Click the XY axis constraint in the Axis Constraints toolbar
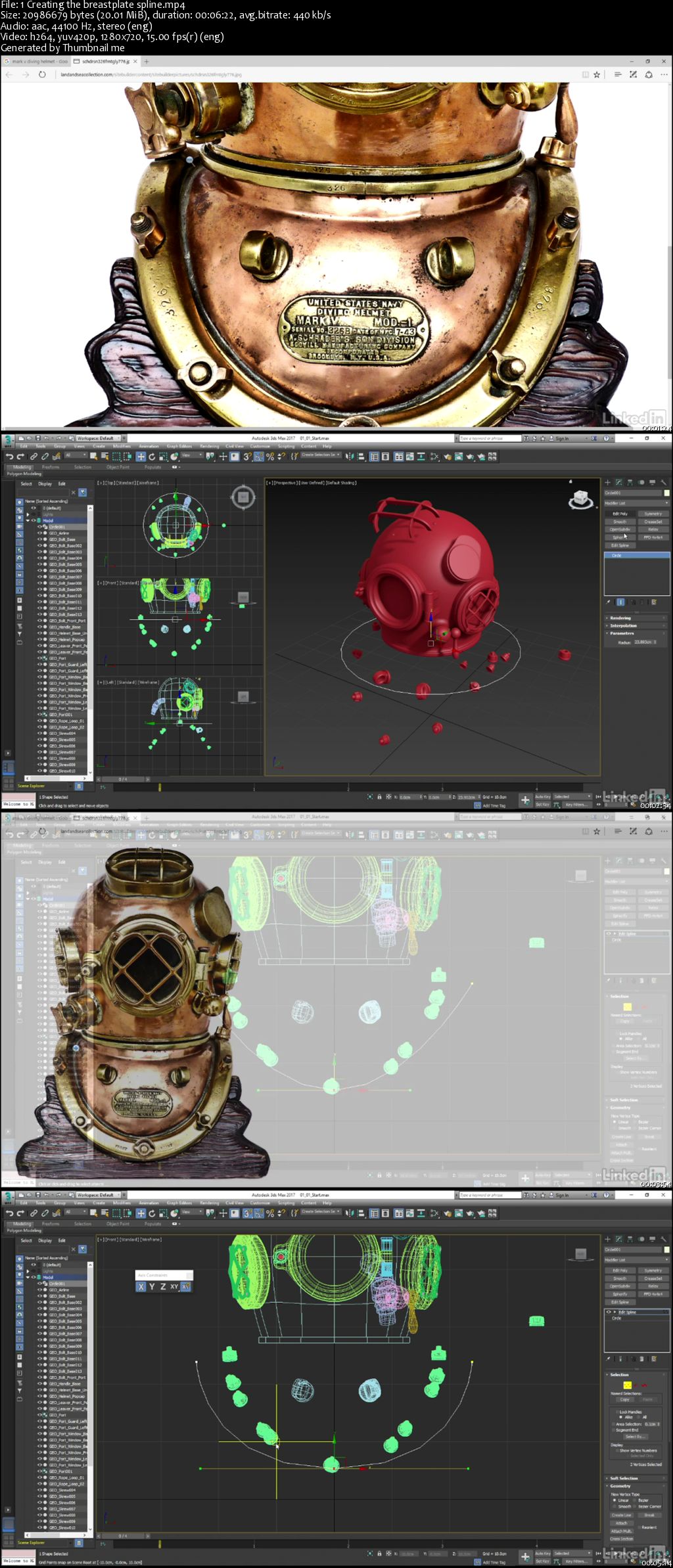 click(174, 1286)
